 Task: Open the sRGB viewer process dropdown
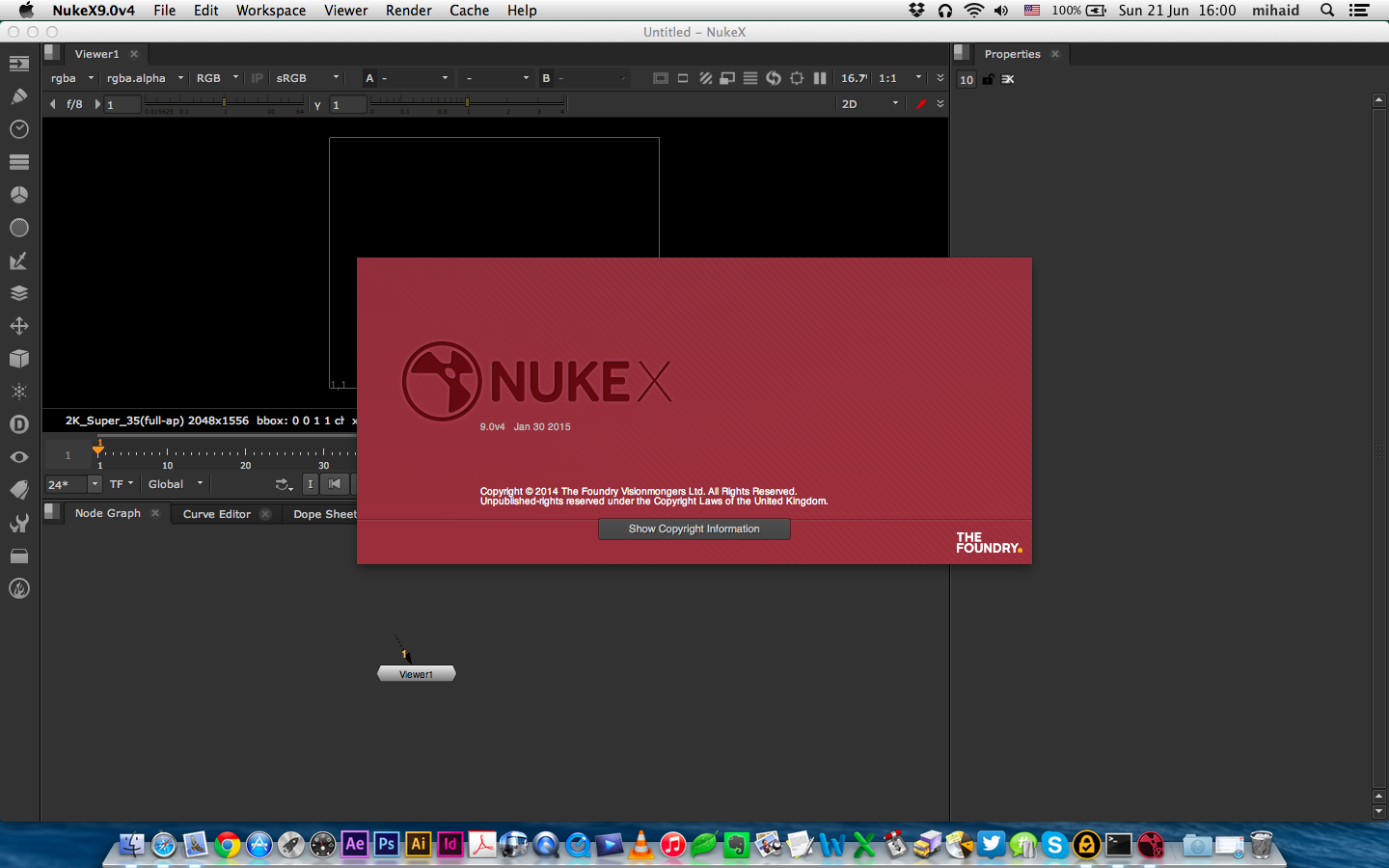[x=308, y=78]
